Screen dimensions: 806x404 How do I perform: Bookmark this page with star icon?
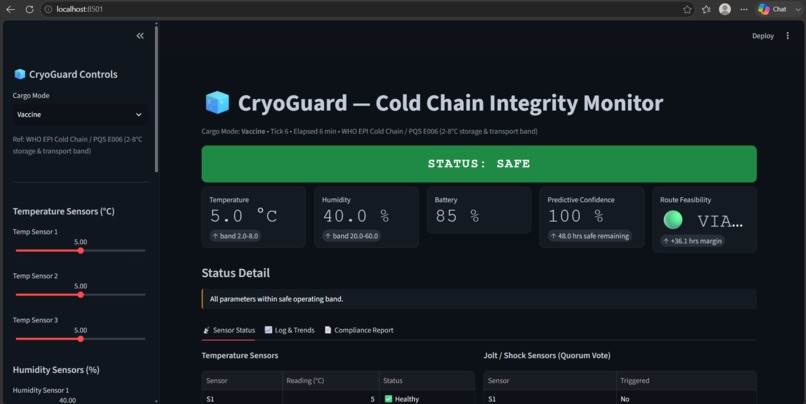tap(687, 9)
